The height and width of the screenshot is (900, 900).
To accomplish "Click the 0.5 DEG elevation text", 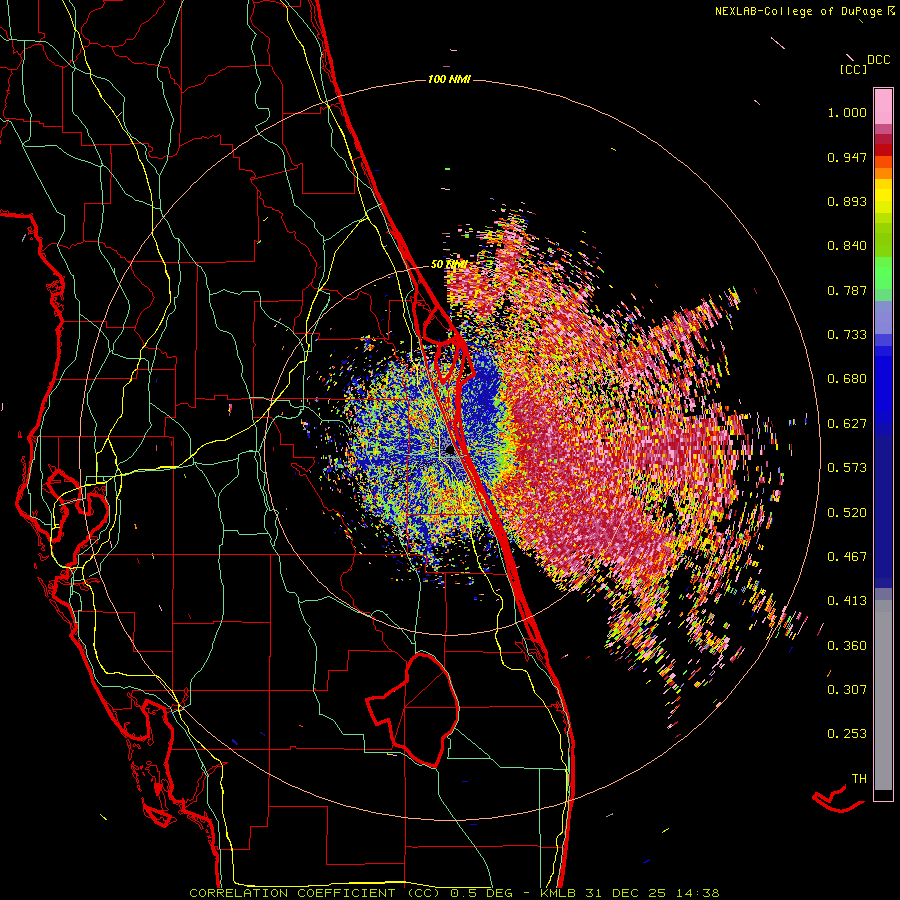I will 483,893.
